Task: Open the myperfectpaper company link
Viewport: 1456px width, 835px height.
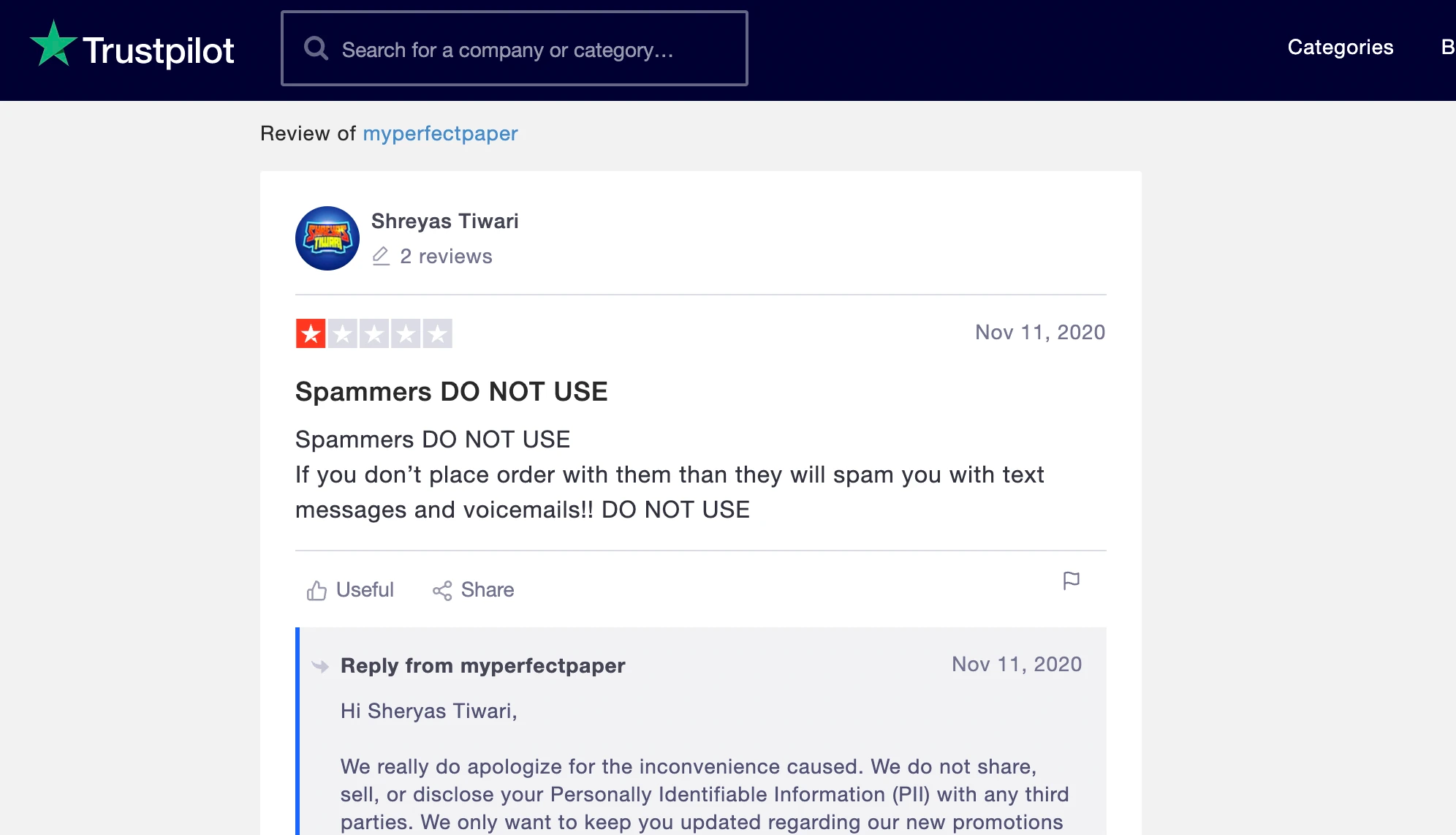Action: point(440,134)
